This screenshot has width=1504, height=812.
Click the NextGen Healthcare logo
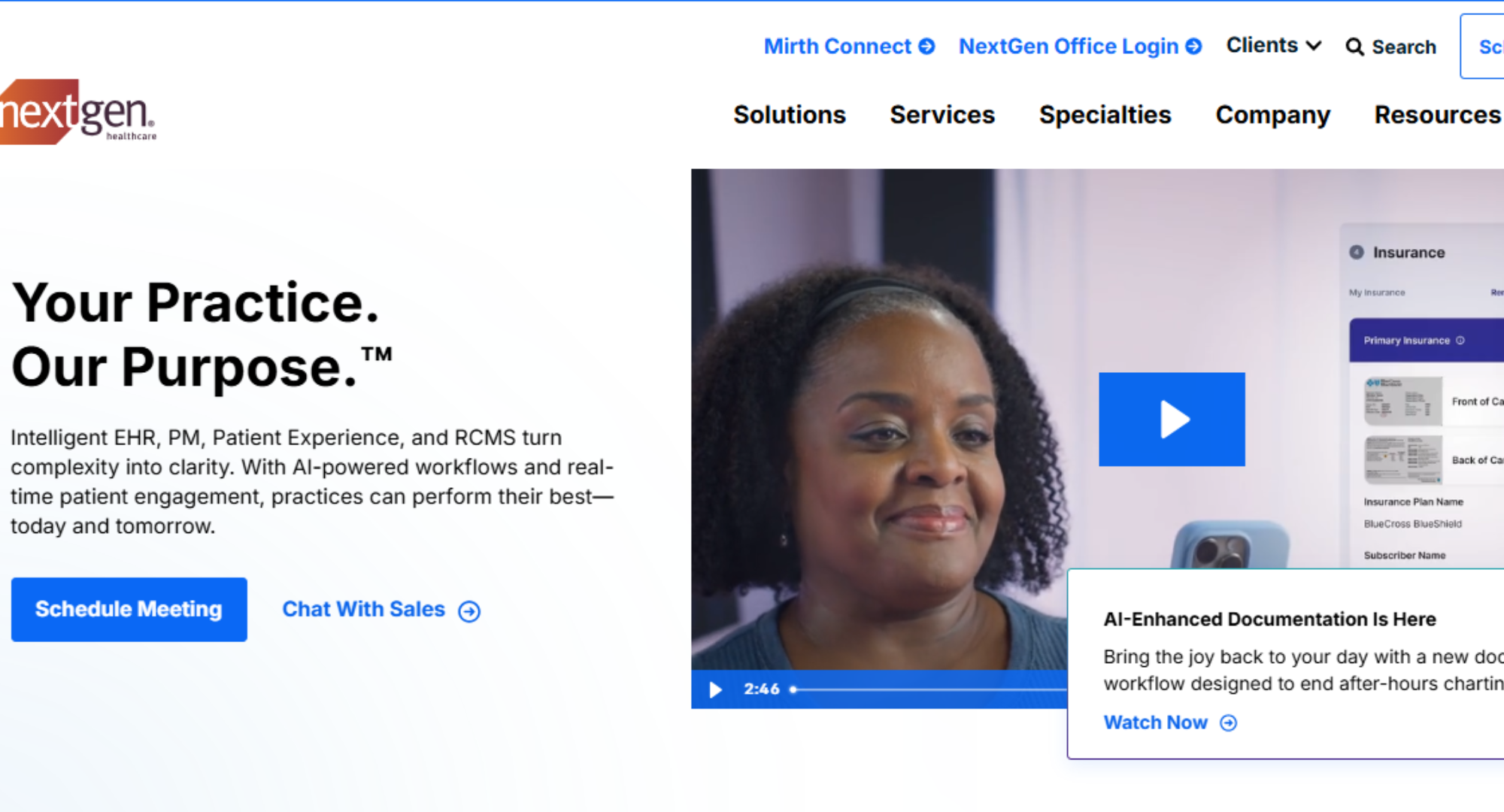pyautogui.click(x=78, y=112)
